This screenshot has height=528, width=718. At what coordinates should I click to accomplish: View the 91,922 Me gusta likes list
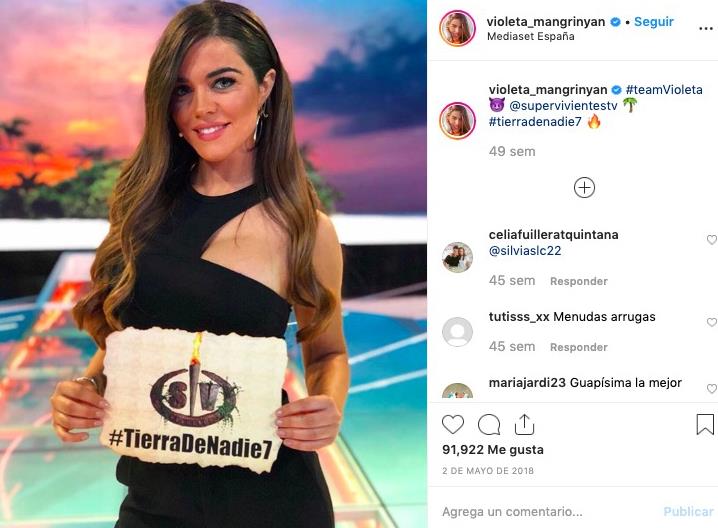coord(493,450)
